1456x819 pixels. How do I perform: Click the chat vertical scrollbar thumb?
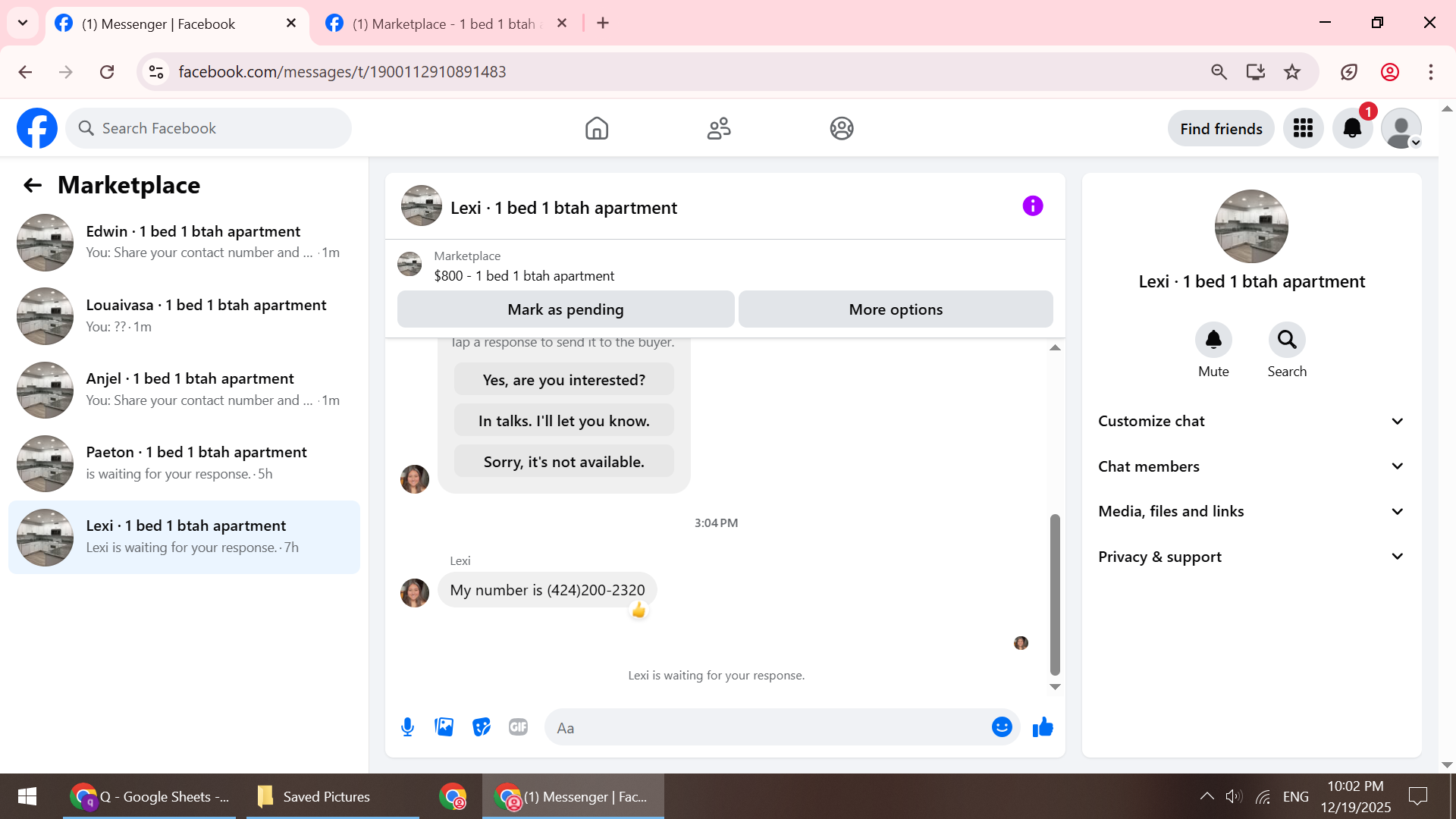pos(1055,595)
